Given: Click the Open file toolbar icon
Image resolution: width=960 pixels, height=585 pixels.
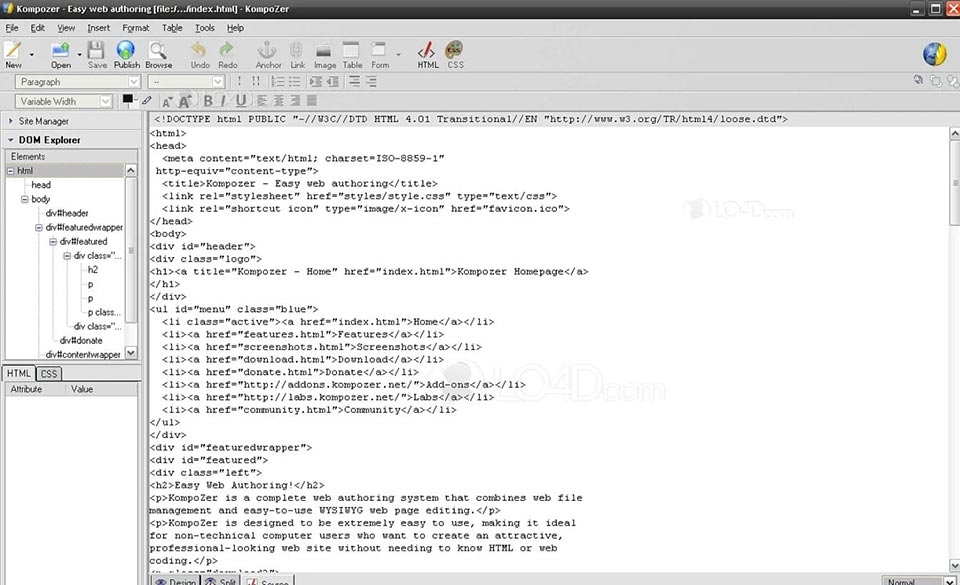Looking at the screenshot, I should [x=60, y=50].
